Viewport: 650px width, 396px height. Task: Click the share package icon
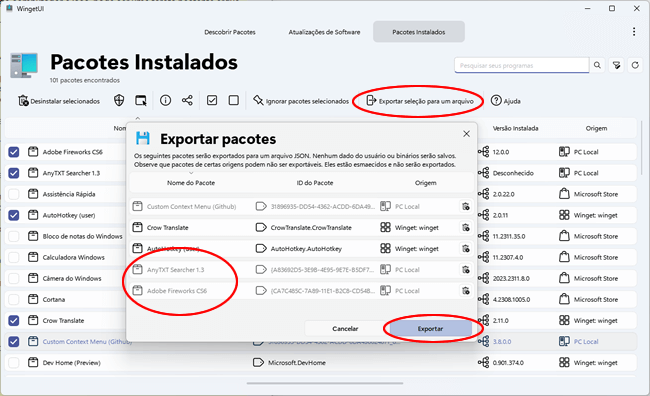tap(187, 100)
